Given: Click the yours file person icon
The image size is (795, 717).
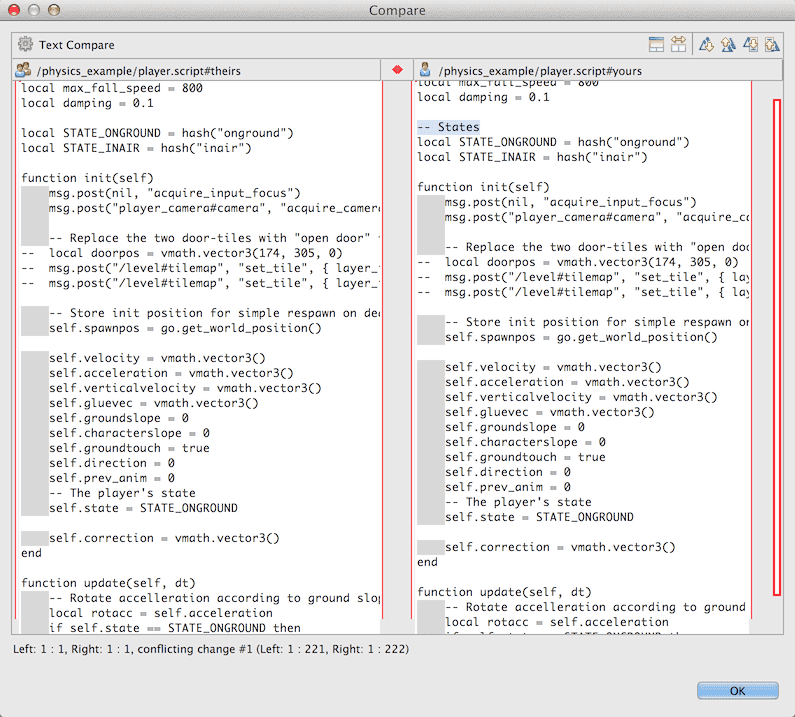Looking at the screenshot, I should pyautogui.click(x=425, y=70).
